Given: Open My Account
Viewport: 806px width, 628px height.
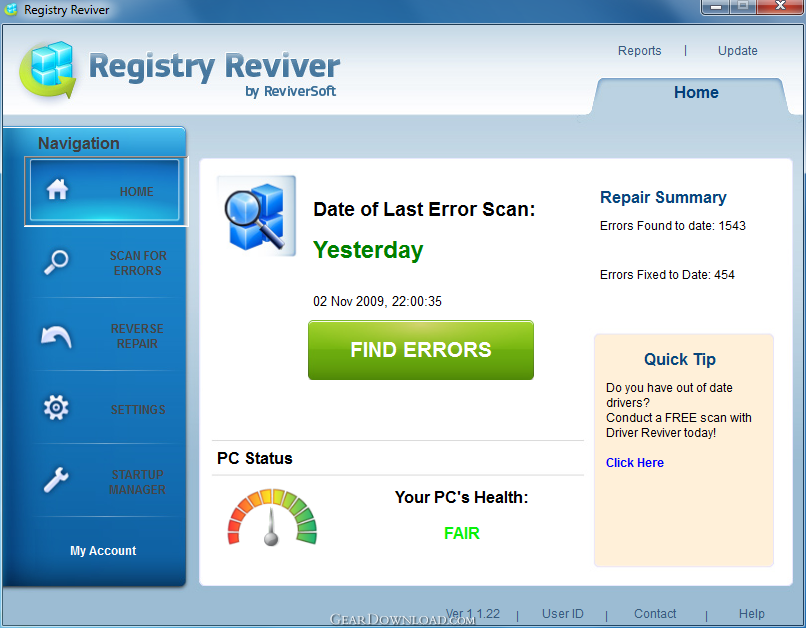Looking at the screenshot, I should (103, 551).
